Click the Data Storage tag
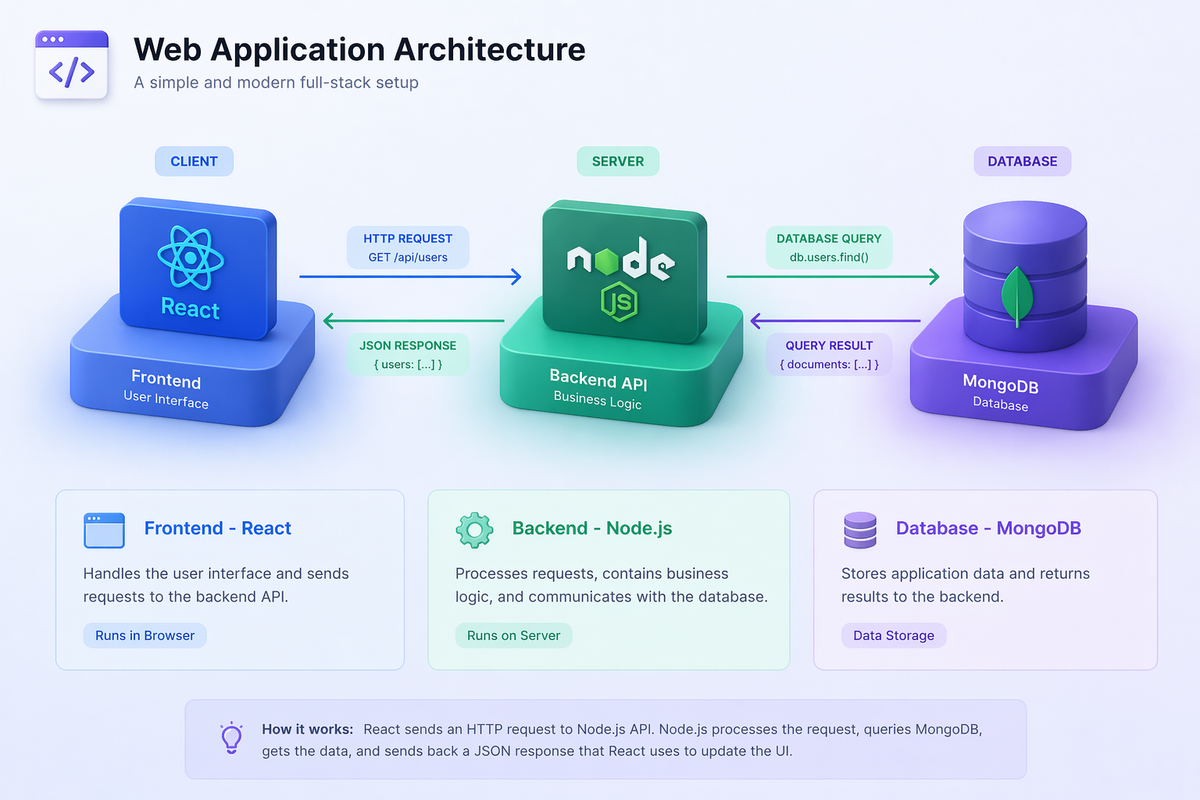Image resolution: width=1200 pixels, height=800 pixels. pos(894,635)
